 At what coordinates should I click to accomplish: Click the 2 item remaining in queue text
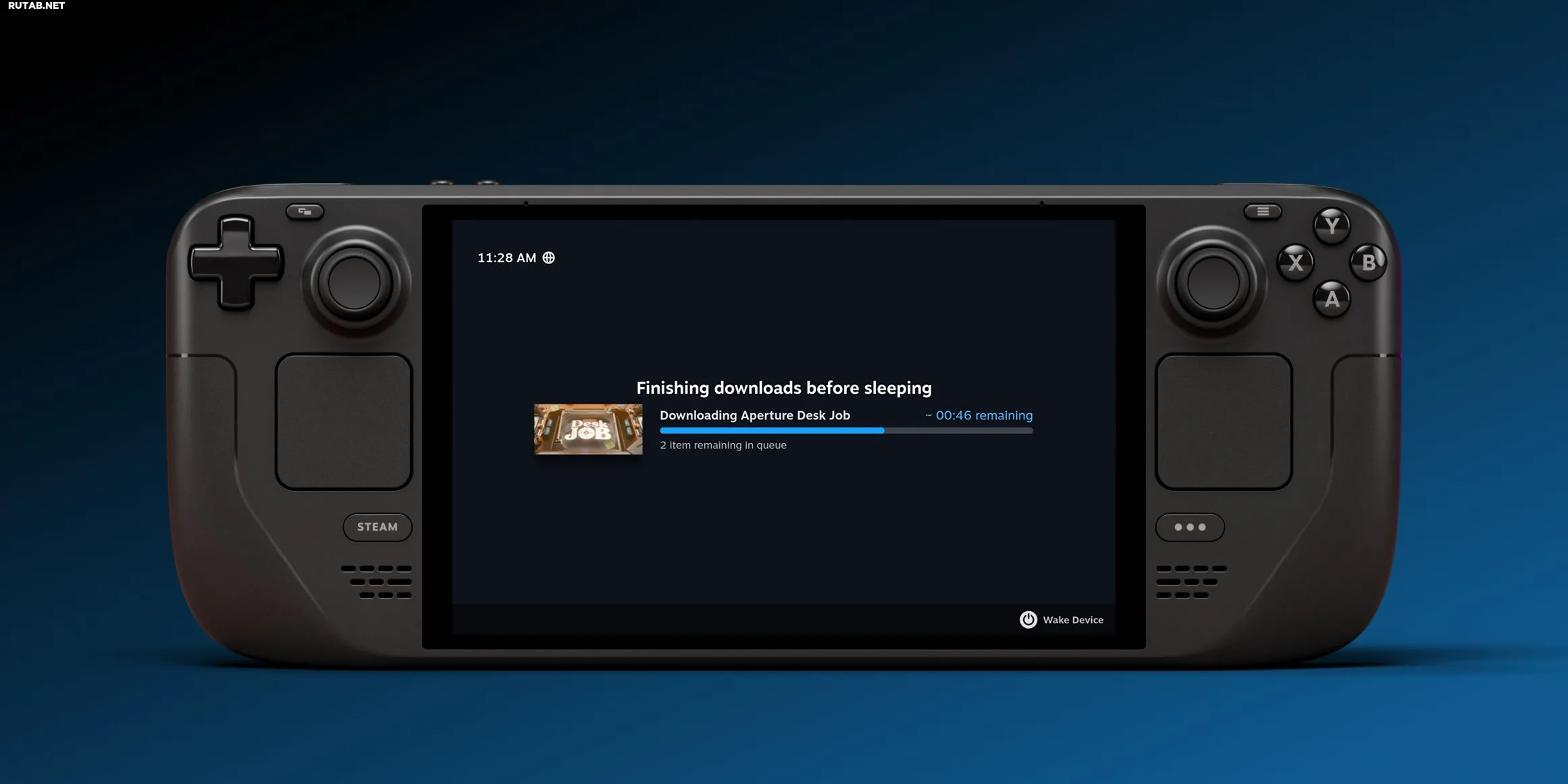pos(723,445)
